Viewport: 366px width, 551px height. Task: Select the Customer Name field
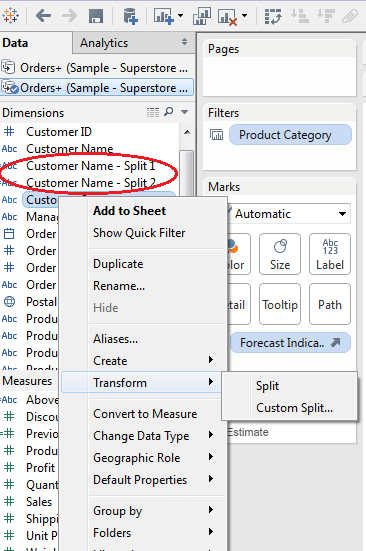coord(70,149)
